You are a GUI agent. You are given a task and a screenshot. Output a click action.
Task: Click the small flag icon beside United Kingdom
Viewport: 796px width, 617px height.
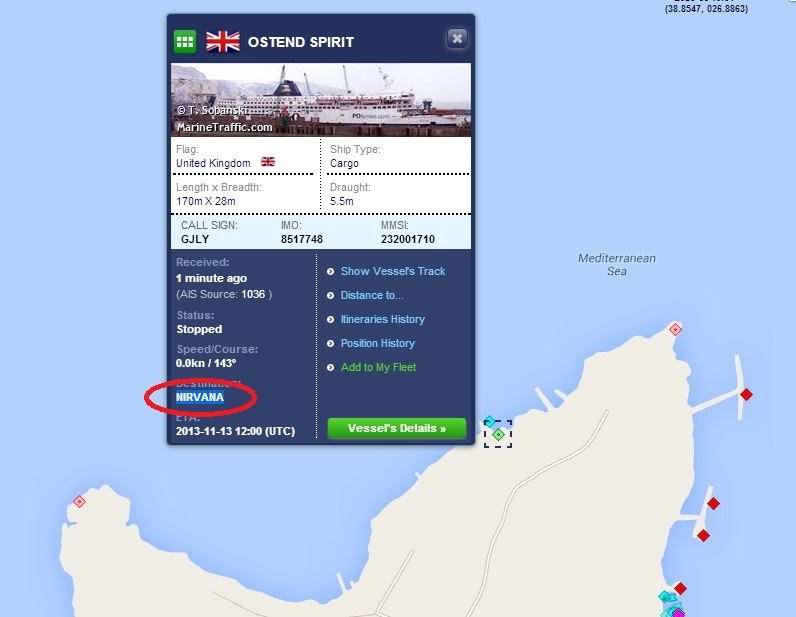268,162
